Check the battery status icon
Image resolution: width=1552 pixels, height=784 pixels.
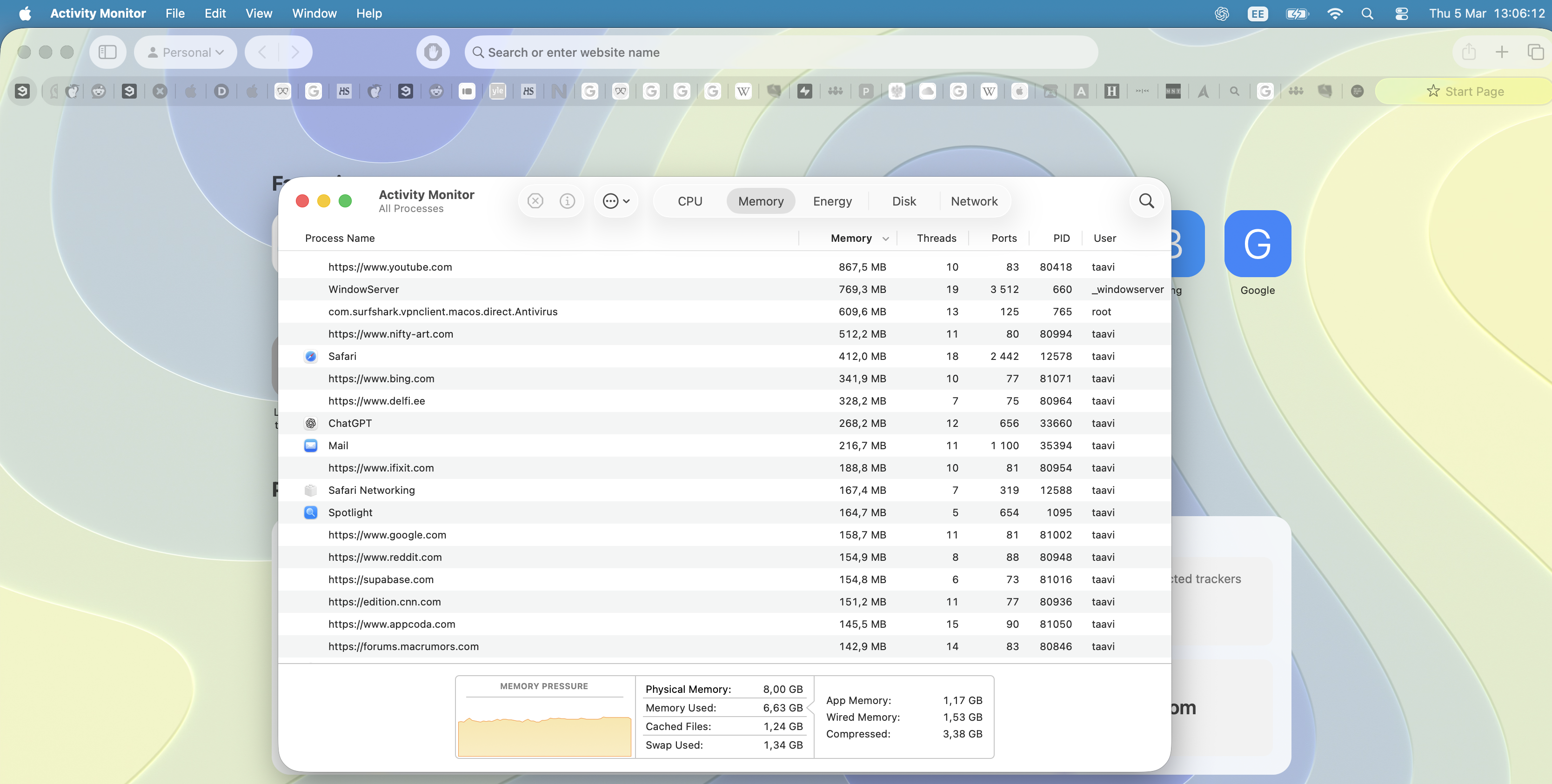[1297, 13]
